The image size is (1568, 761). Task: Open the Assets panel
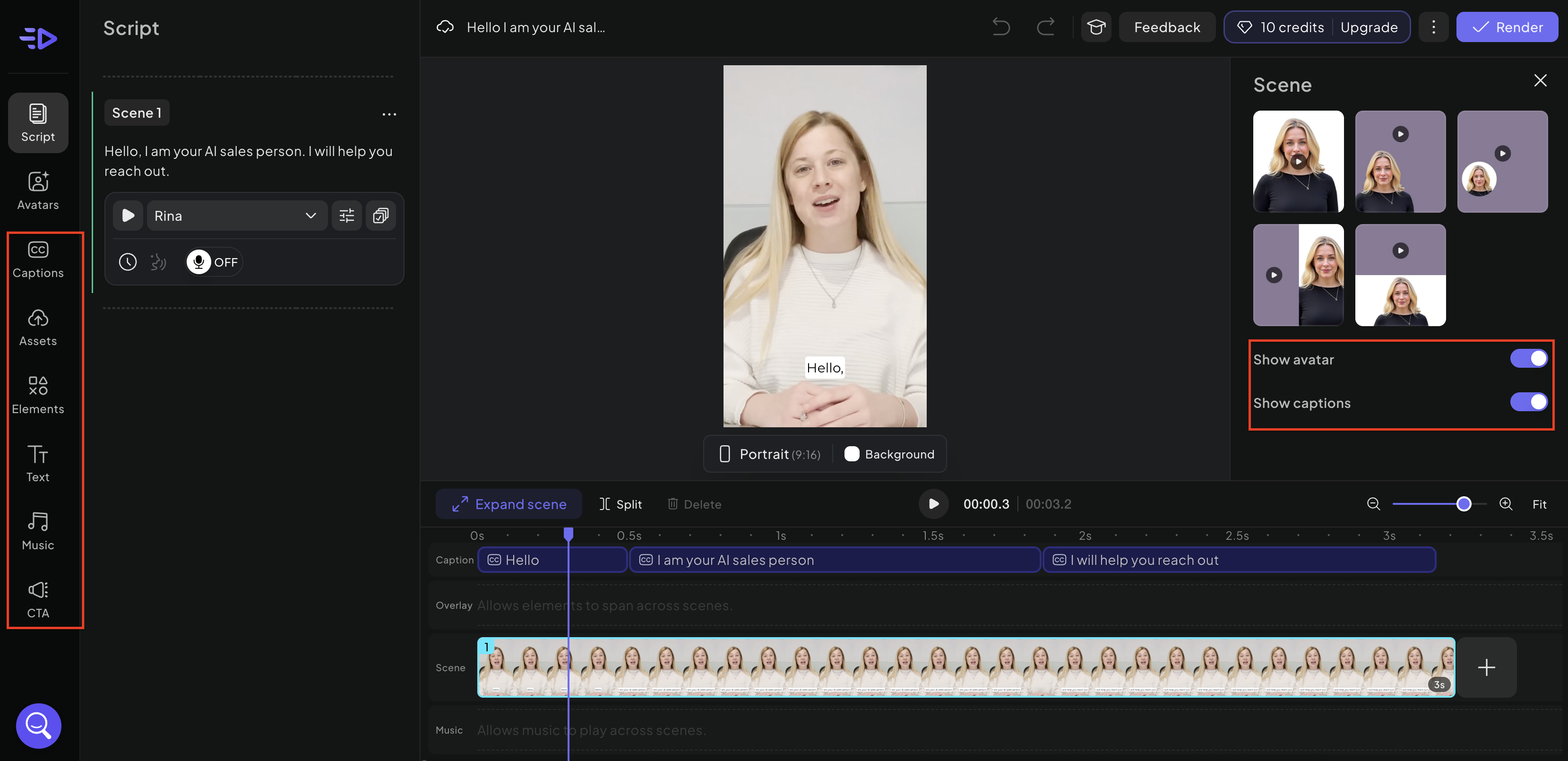pyautogui.click(x=38, y=327)
